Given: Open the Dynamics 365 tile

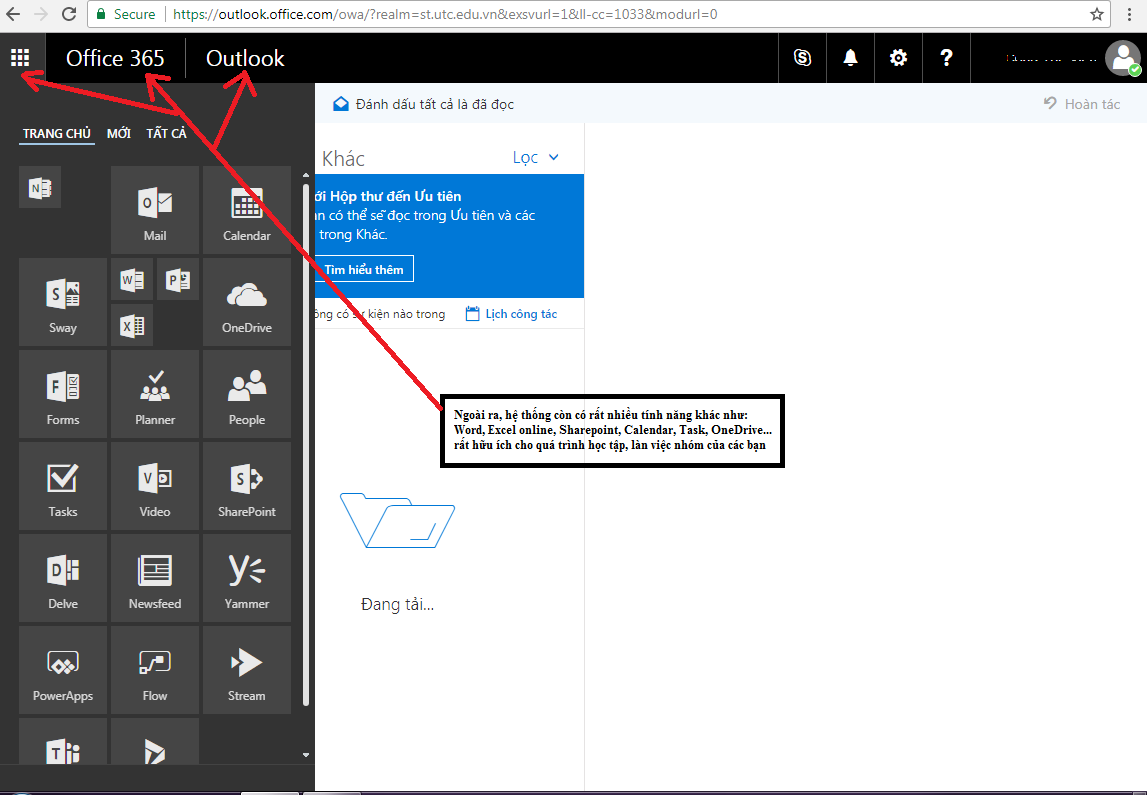Looking at the screenshot, I should click(154, 742).
